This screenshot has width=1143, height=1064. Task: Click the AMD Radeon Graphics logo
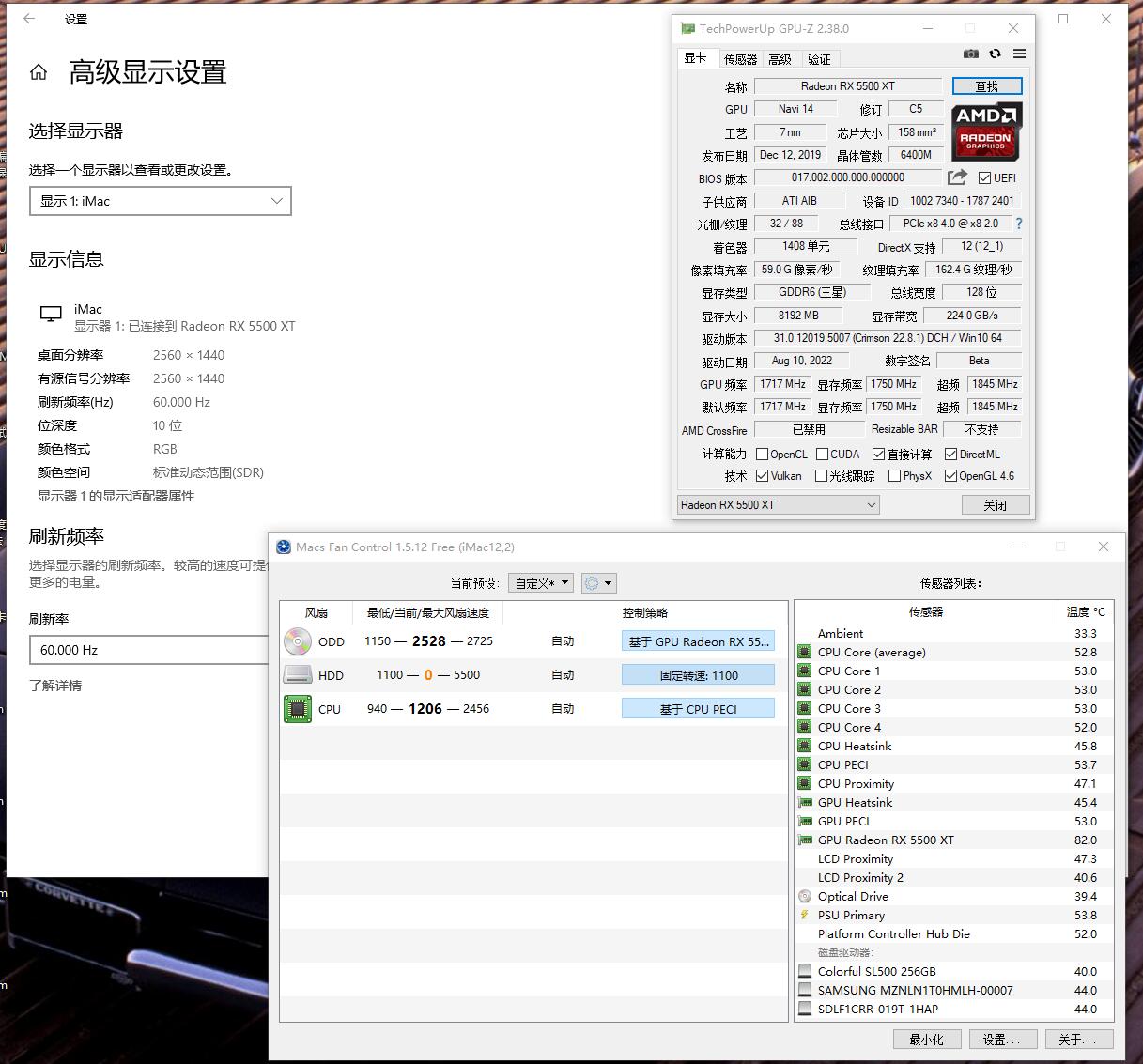pos(986,132)
